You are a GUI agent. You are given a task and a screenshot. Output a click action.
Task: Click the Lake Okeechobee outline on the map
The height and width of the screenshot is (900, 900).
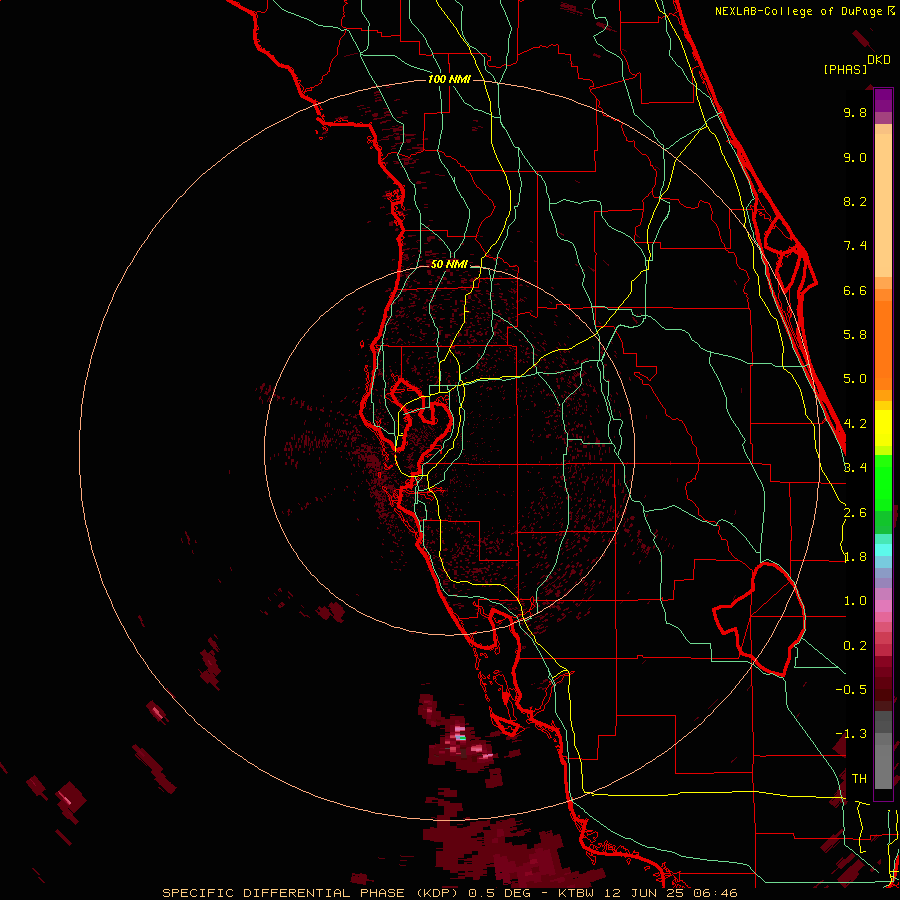click(x=759, y=619)
